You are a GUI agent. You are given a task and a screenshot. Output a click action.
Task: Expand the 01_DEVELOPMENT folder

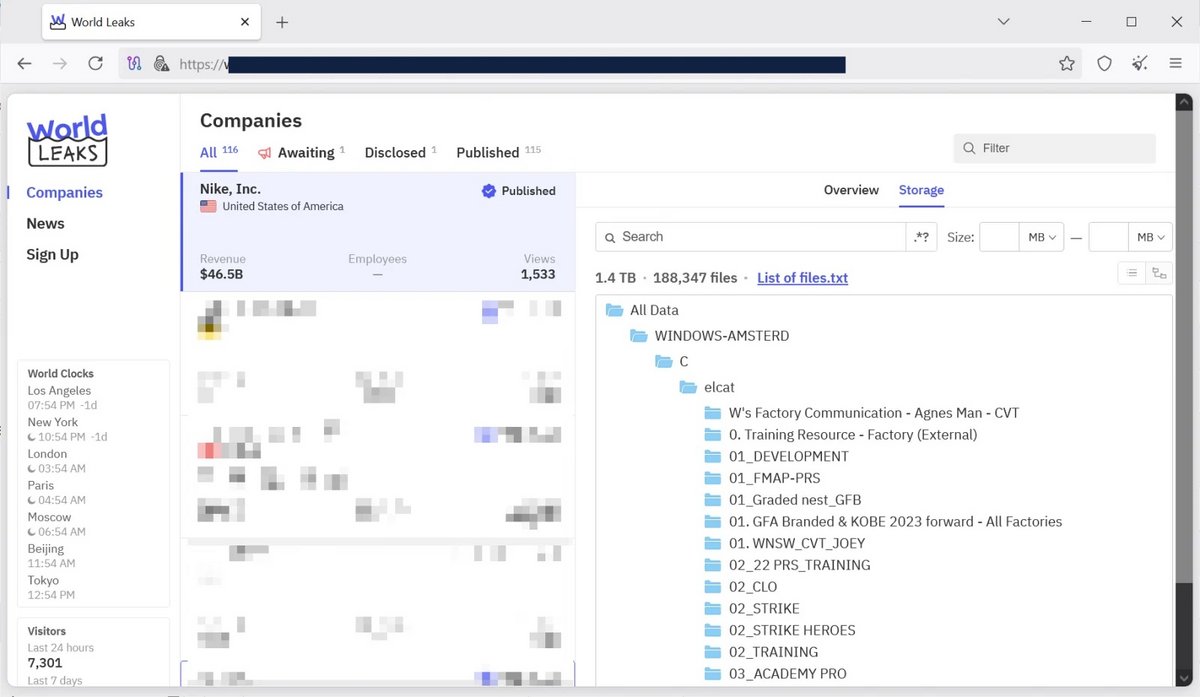coord(788,456)
